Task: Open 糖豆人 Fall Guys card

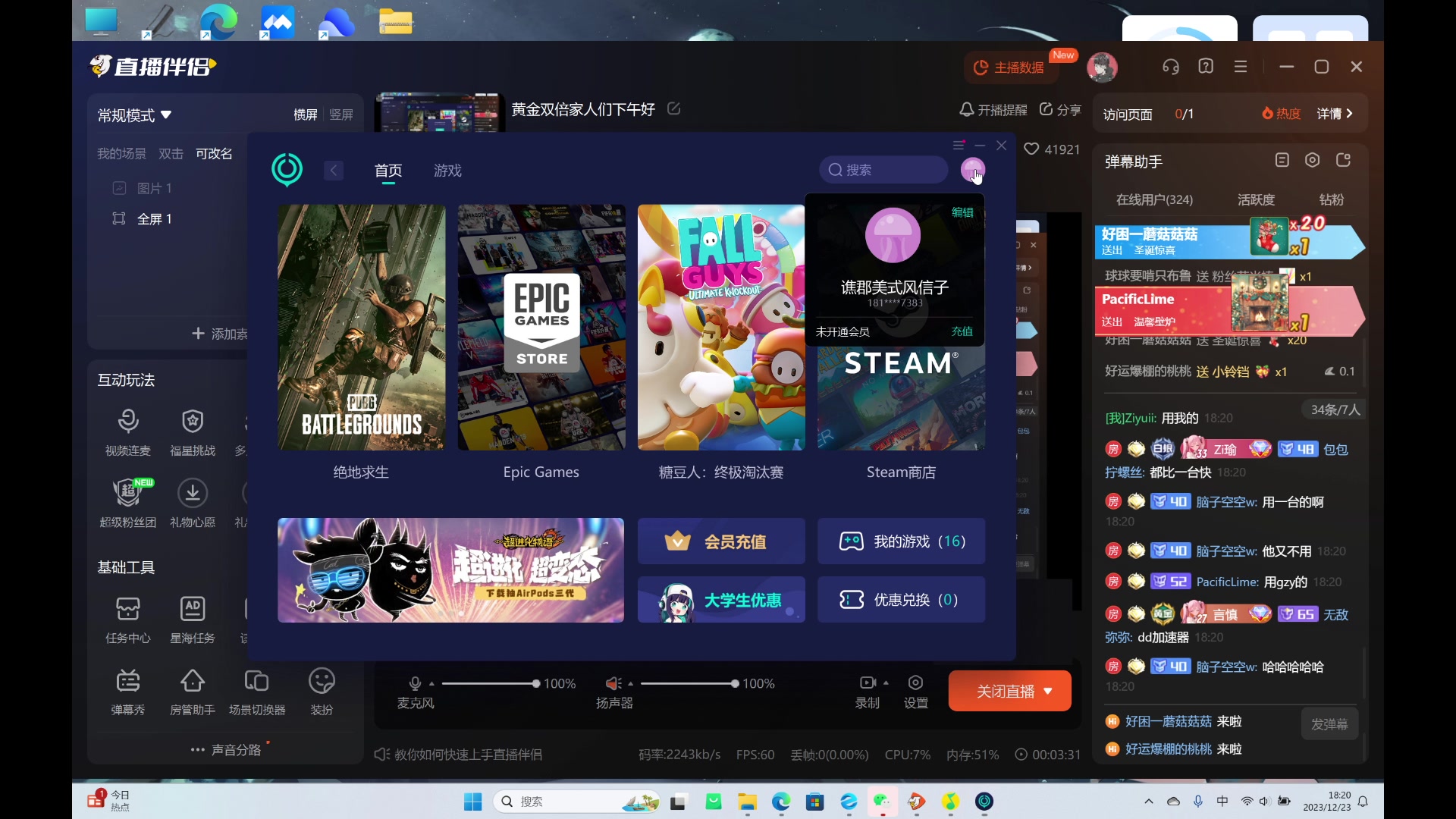Action: pos(721,328)
